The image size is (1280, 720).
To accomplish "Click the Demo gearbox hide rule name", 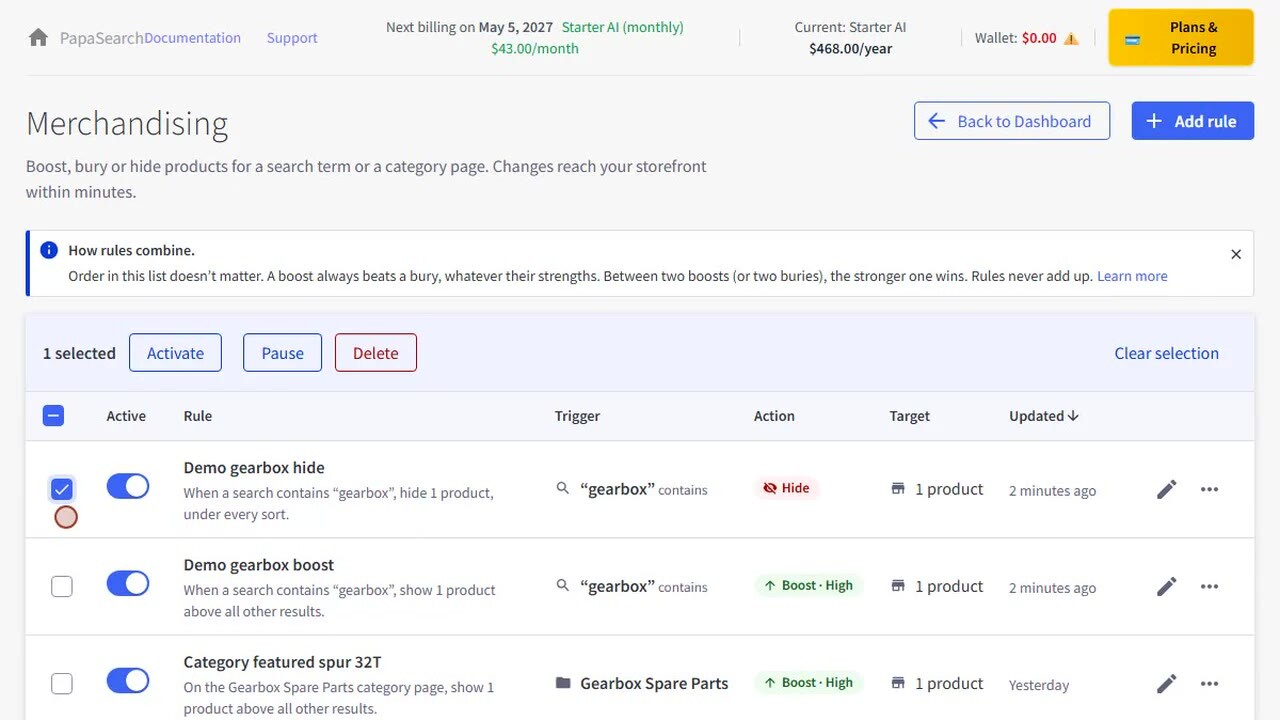I will coord(254,467).
